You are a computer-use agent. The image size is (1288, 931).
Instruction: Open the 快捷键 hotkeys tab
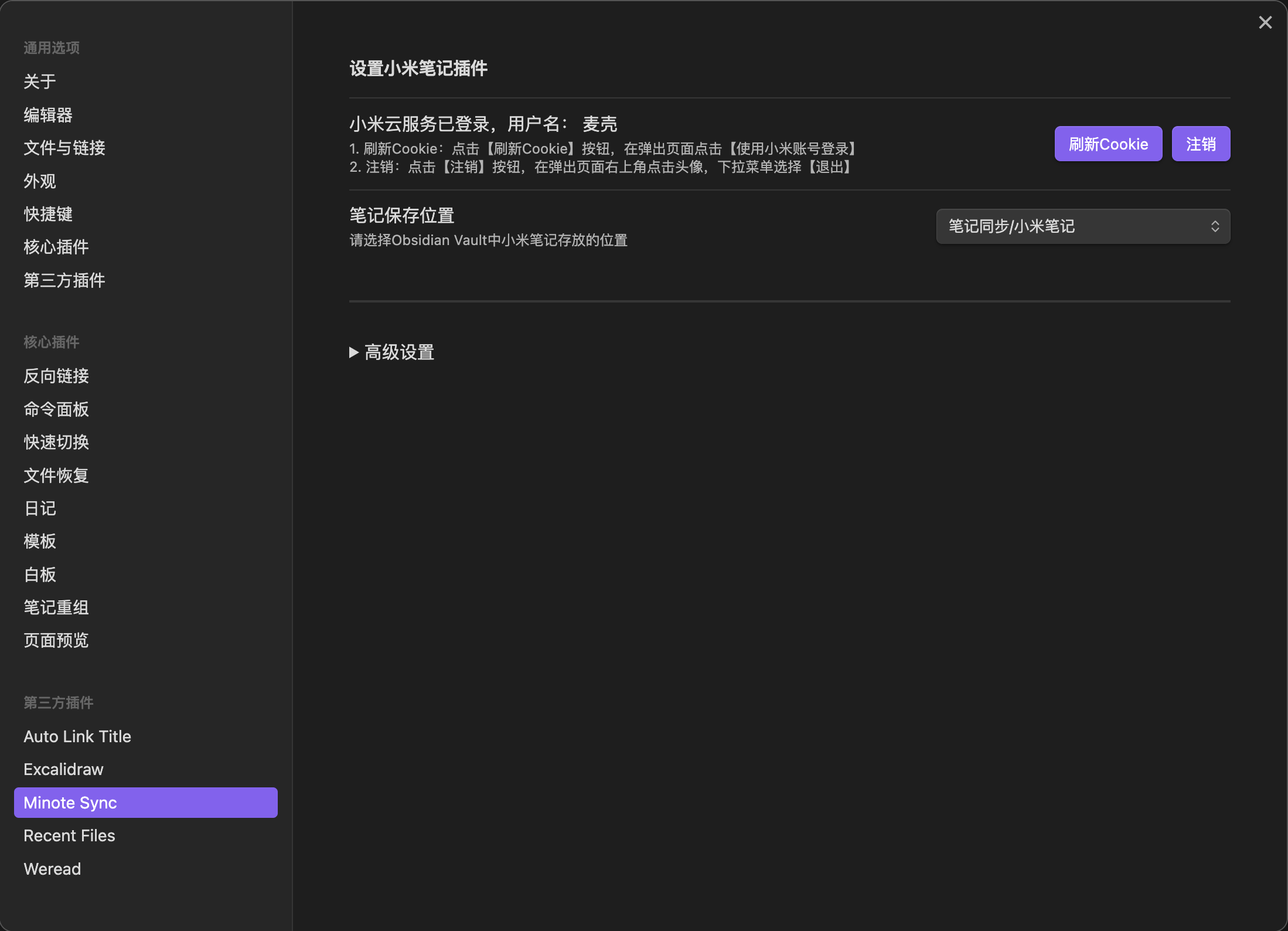[48, 214]
